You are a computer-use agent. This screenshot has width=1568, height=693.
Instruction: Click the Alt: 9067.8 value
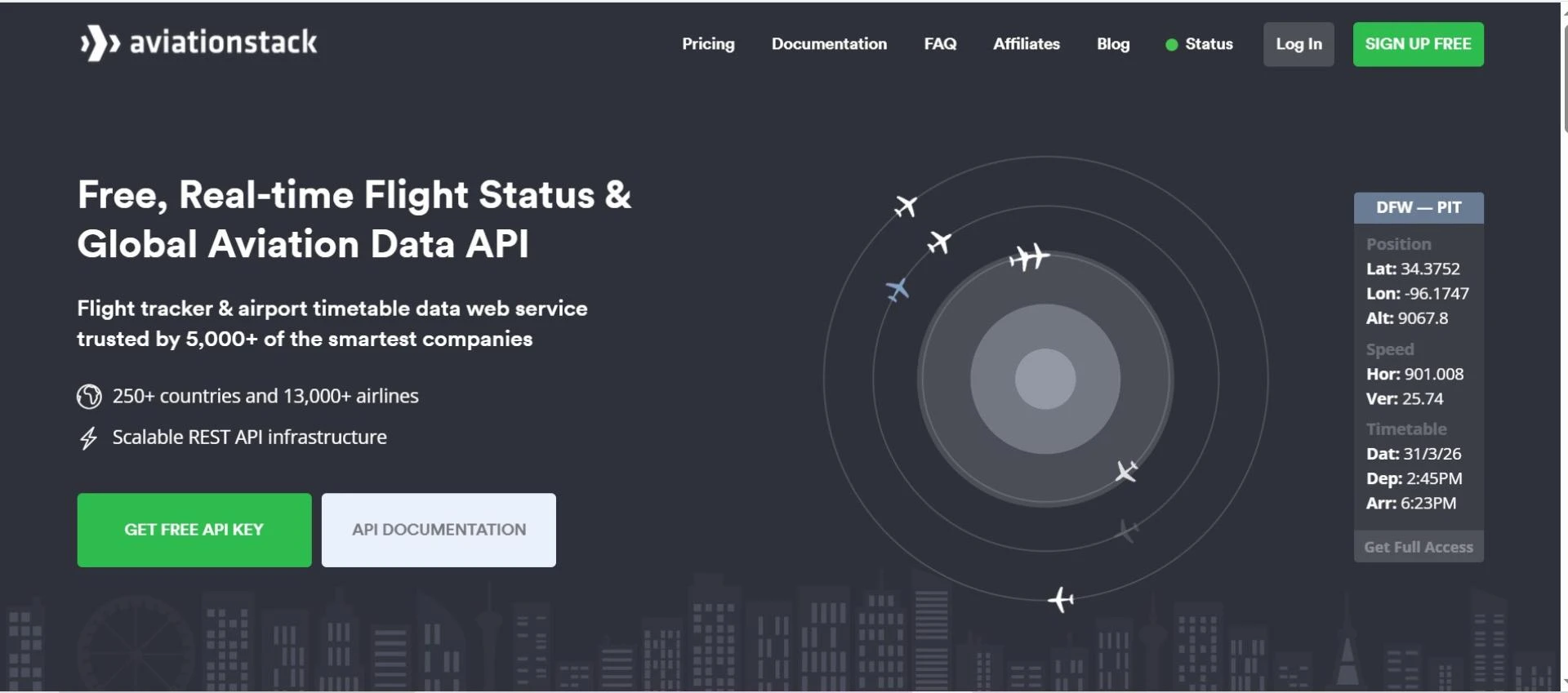tap(1407, 318)
